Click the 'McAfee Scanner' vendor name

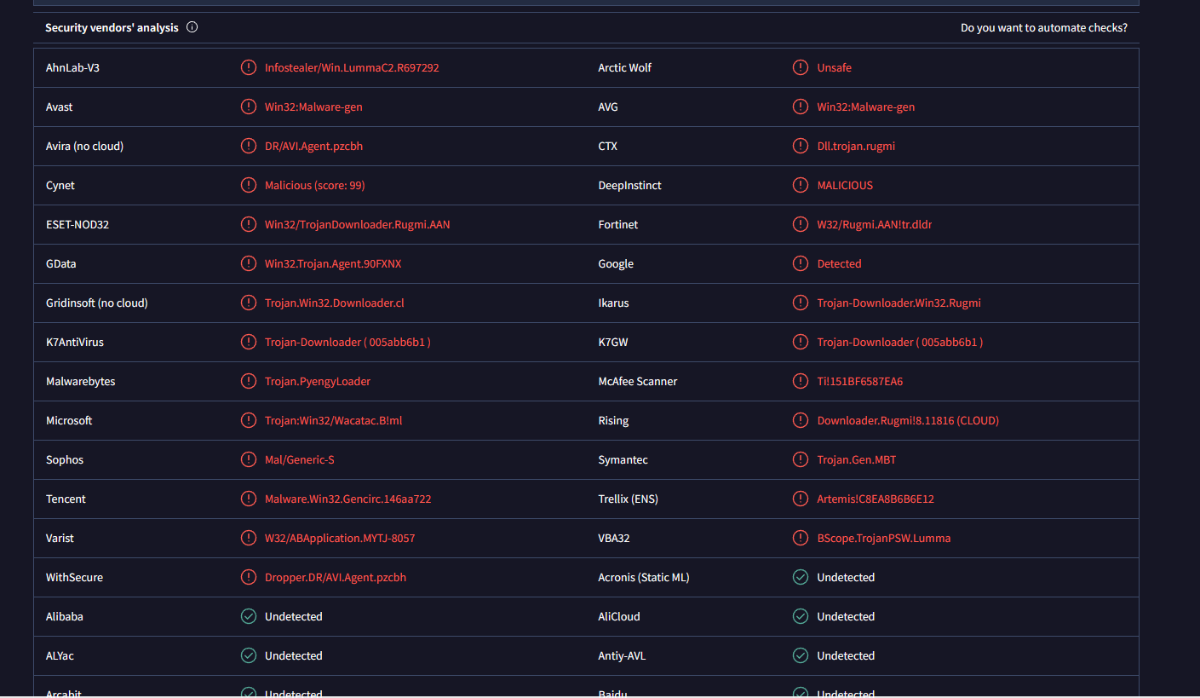(x=637, y=381)
